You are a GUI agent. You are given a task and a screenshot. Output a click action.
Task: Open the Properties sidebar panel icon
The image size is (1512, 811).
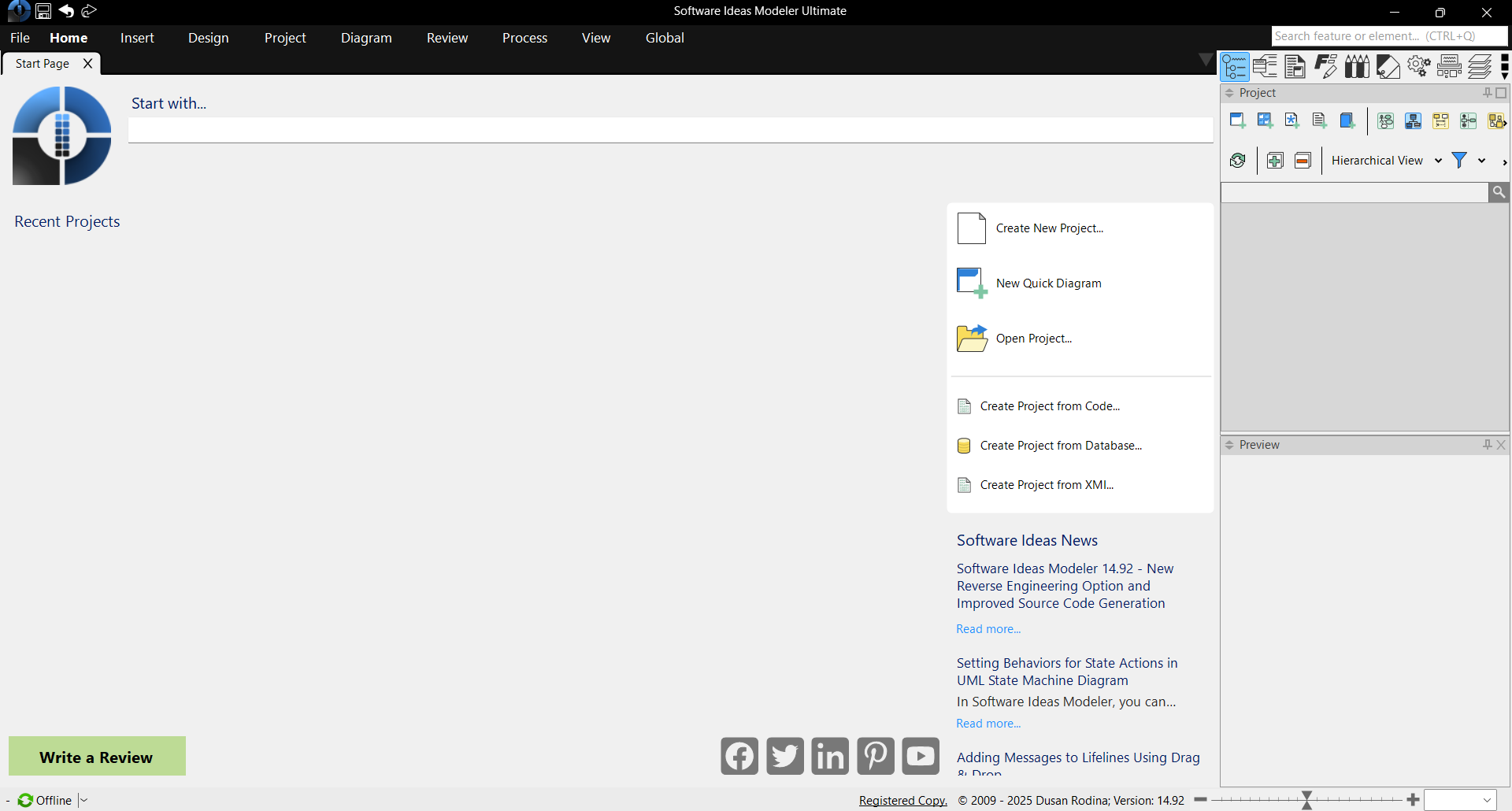(1265, 67)
